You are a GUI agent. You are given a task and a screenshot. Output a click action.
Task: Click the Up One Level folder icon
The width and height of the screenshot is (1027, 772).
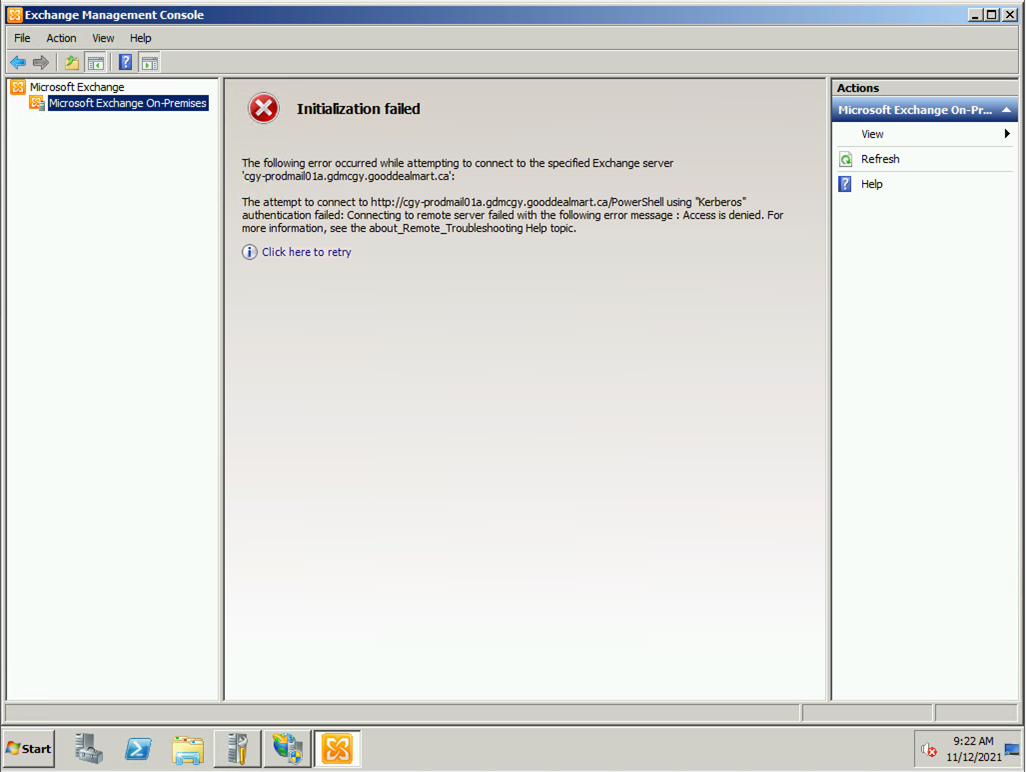(71, 63)
